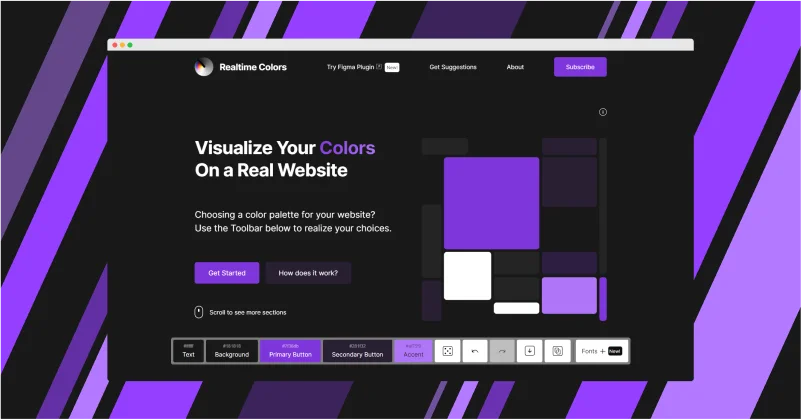The width and height of the screenshot is (801, 419).
Task: Click the 'Visualize Your Colors' heading
Action: [x=285, y=148]
